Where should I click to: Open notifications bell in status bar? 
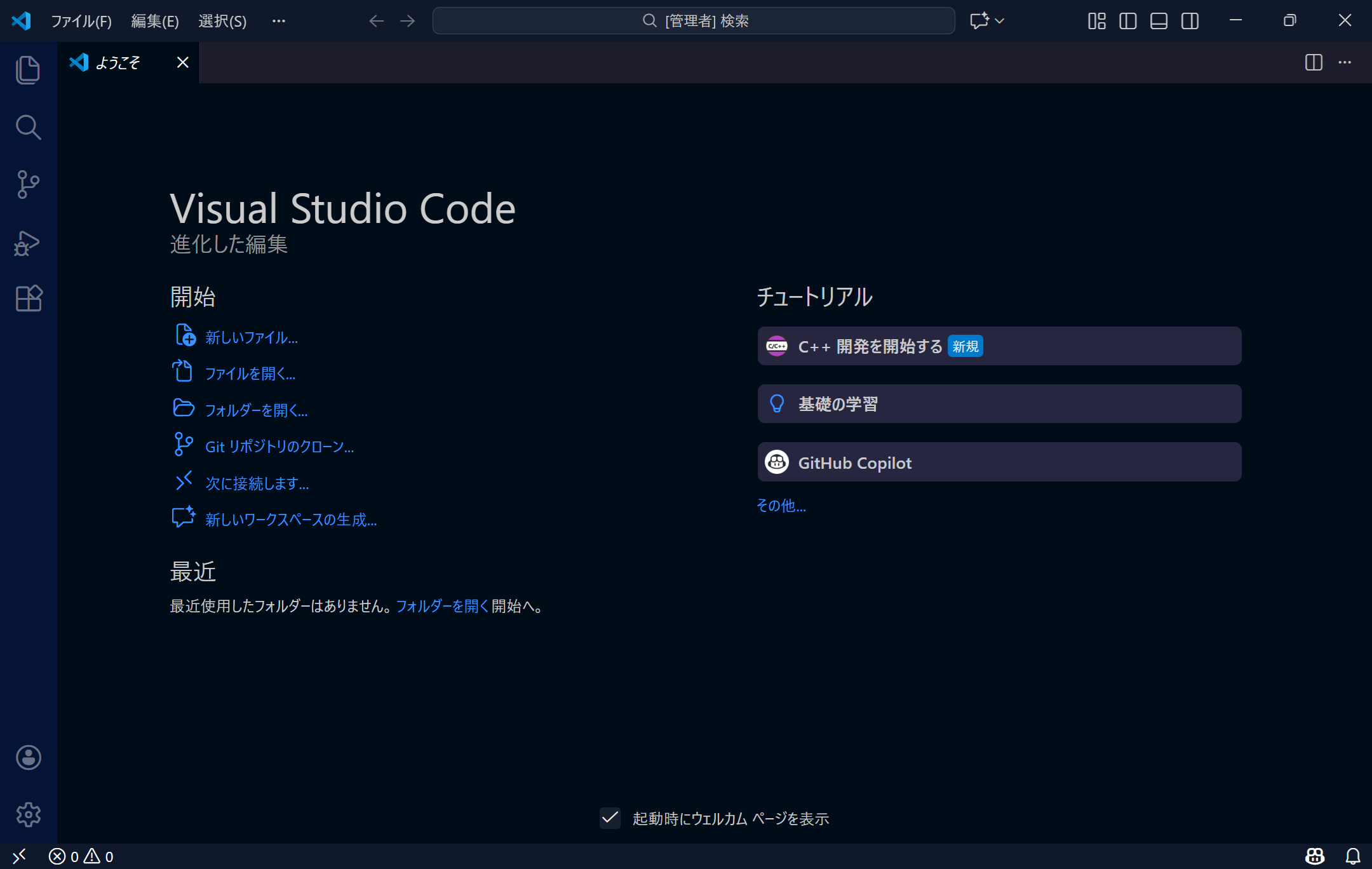(1353, 856)
